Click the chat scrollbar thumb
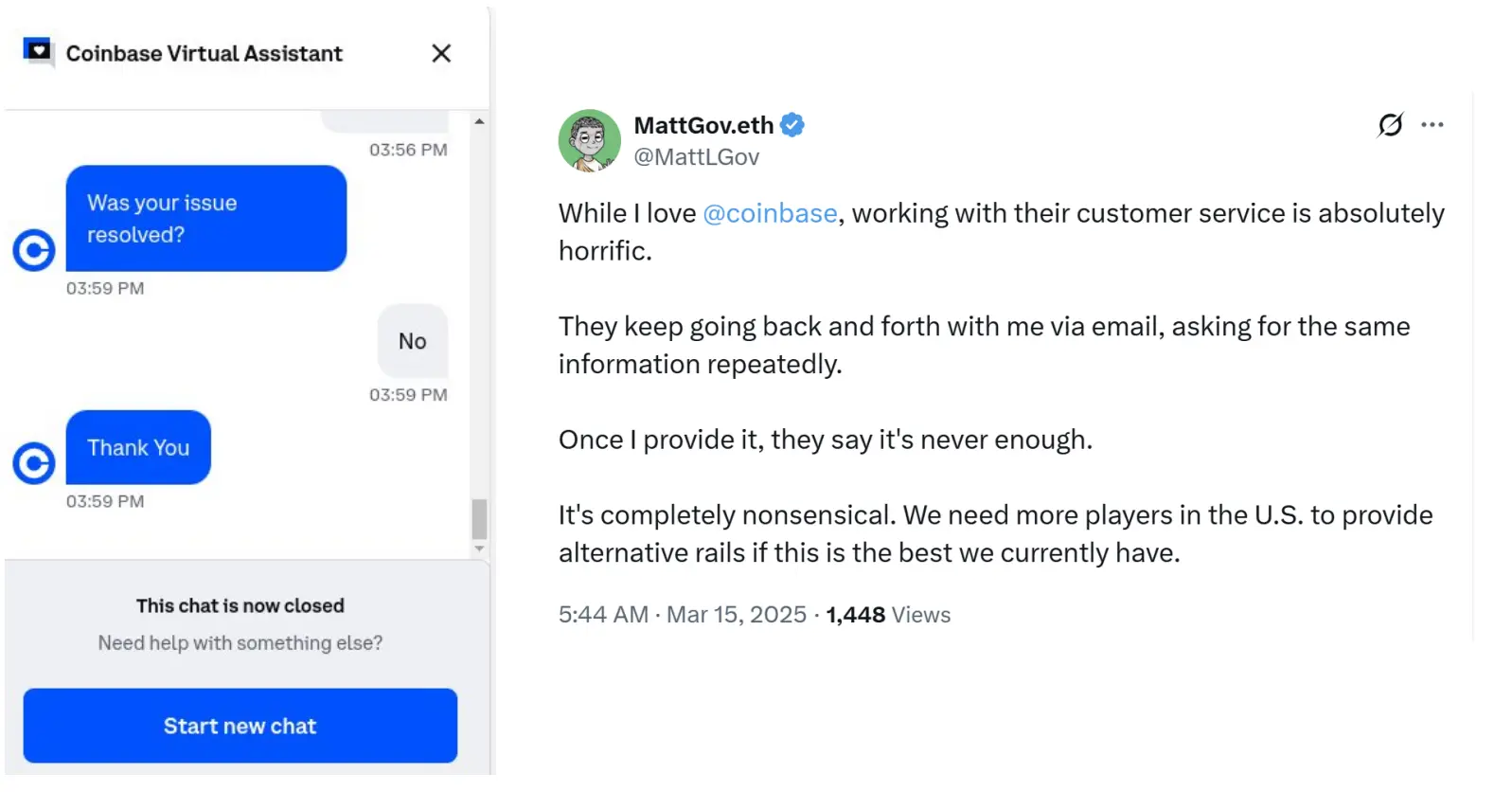This screenshot has width=1512, height=792. 479,519
